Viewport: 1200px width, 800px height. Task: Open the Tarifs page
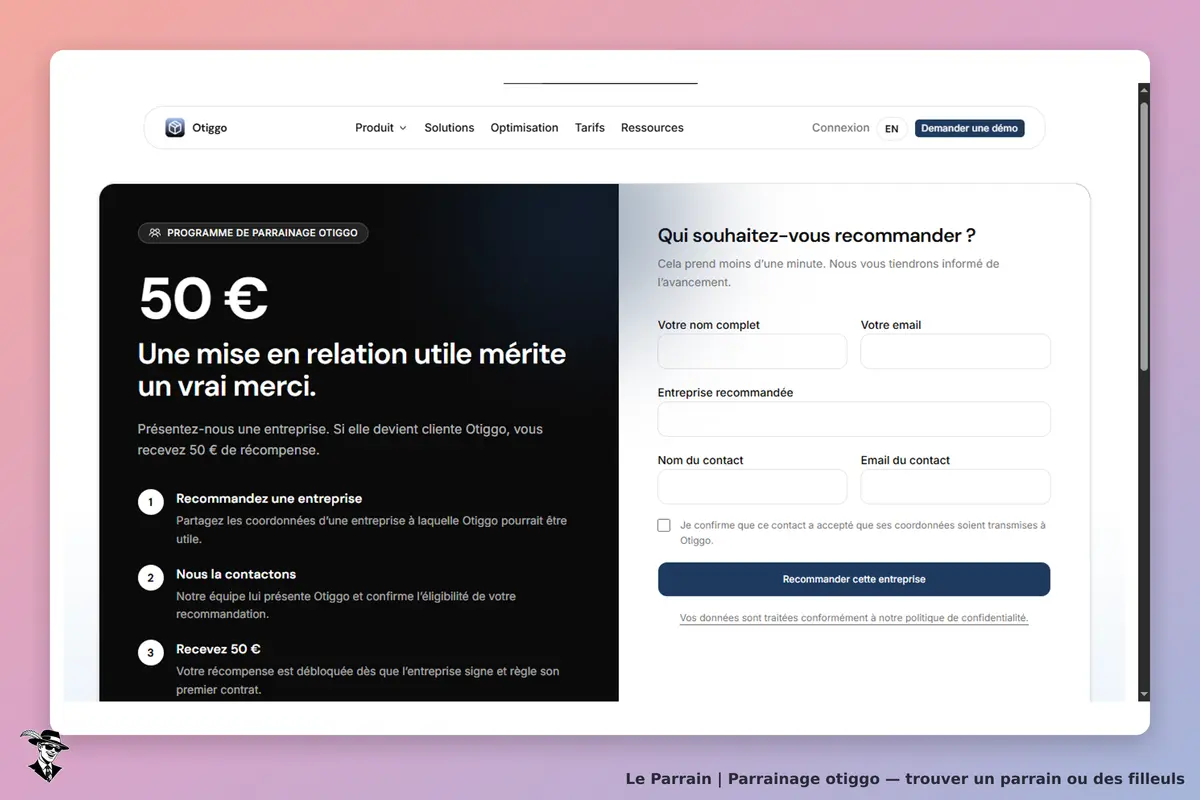[590, 128]
